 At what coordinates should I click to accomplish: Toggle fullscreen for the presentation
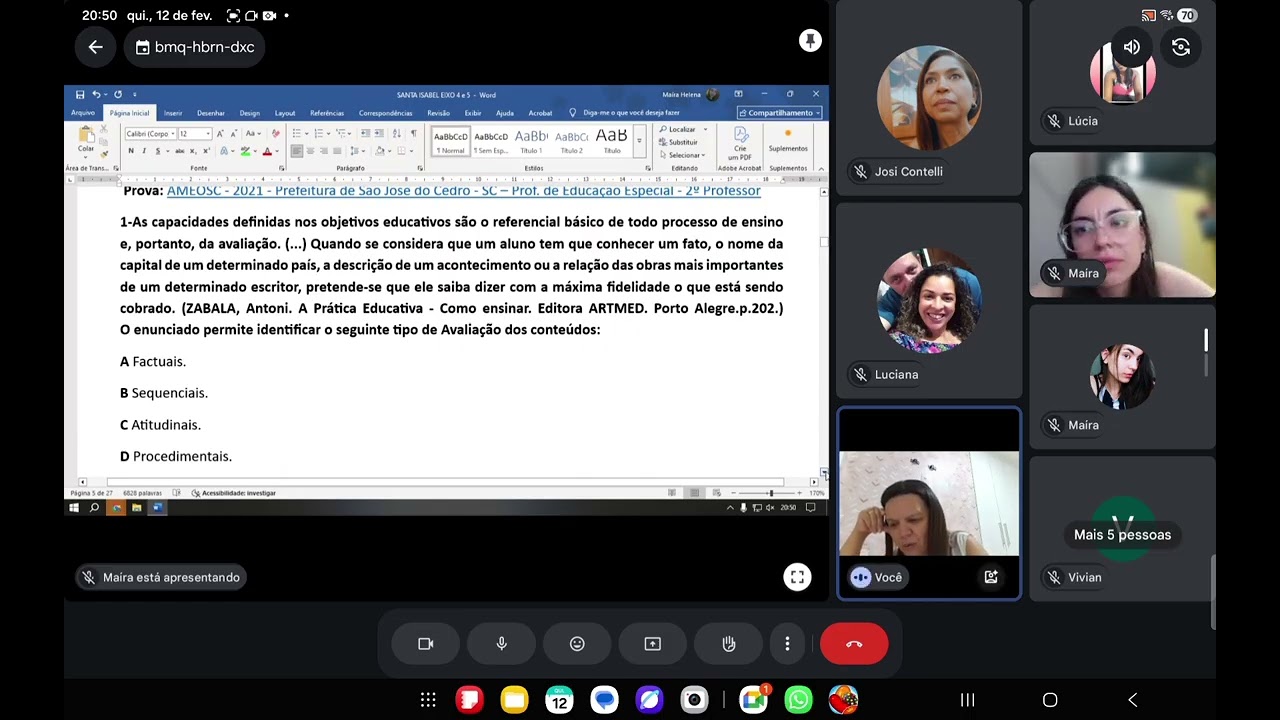[x=797, y=577]
